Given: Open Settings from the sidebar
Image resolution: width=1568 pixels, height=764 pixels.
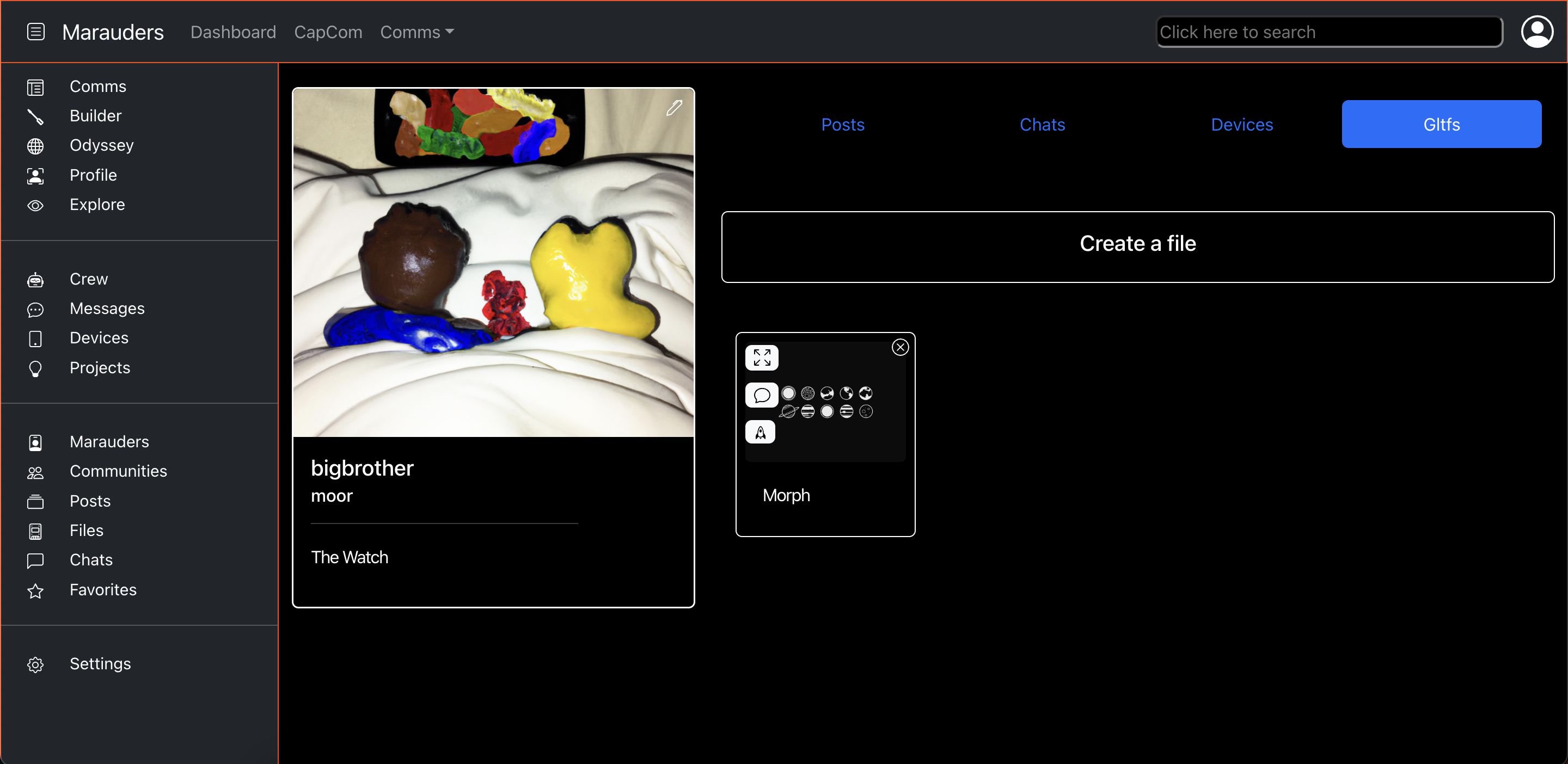Looking at the screenshot, I should click(x=100, y=664).
